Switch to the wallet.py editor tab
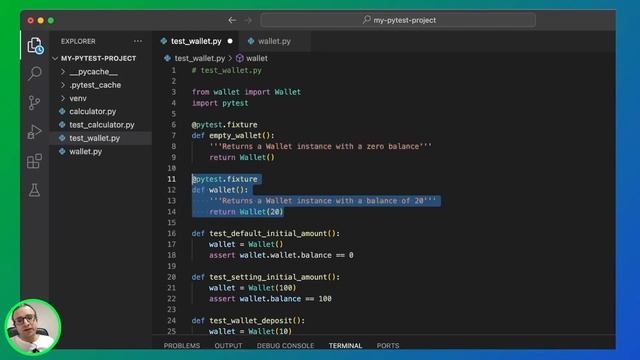This screenshot has width=640, height=360. coord(274,41)
